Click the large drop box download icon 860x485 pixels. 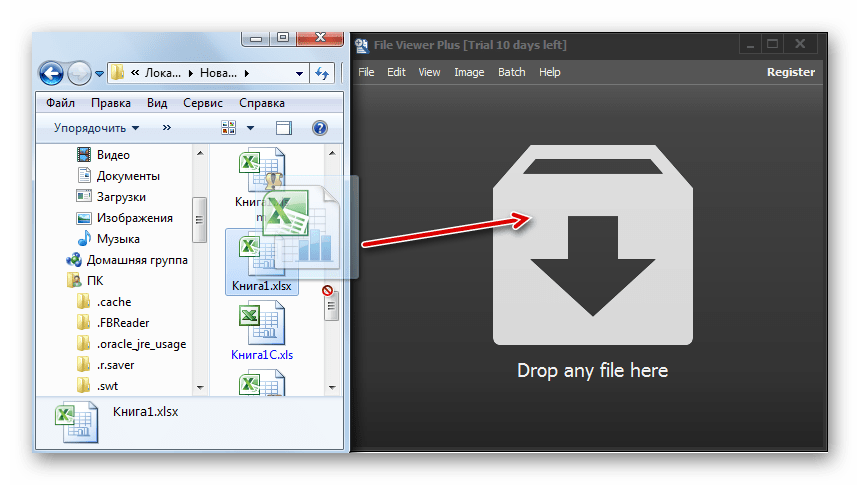tap(592, 245)
